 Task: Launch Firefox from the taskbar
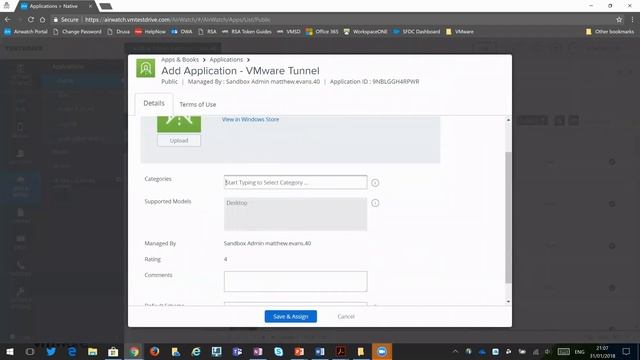tap(155, 351)
